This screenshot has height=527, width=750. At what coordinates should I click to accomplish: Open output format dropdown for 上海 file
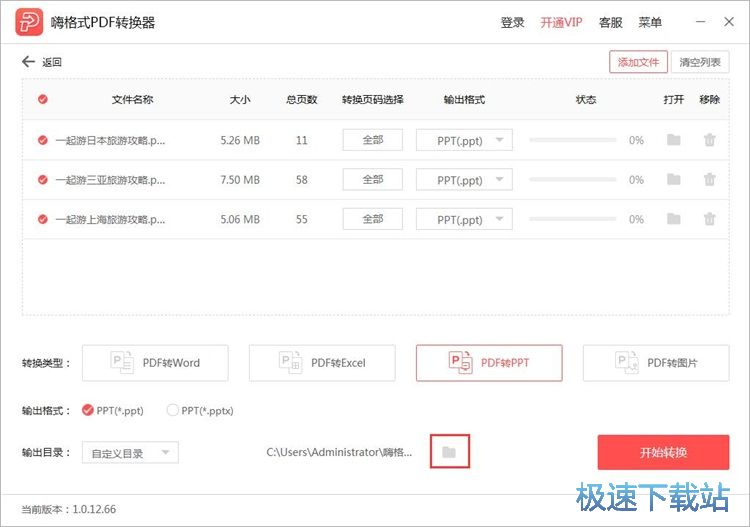point(464,220)
